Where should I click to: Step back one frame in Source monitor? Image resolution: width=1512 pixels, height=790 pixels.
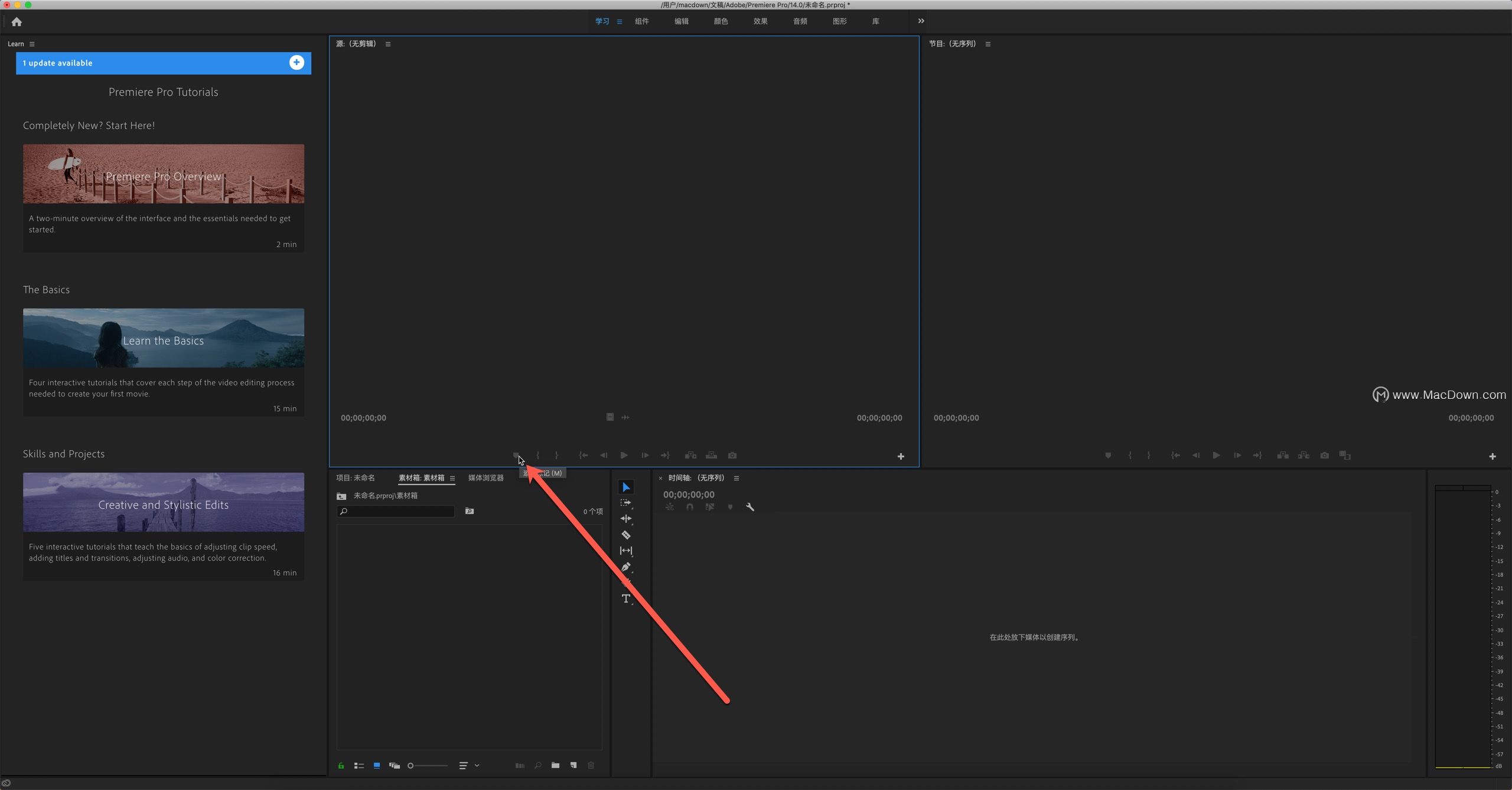604,455
